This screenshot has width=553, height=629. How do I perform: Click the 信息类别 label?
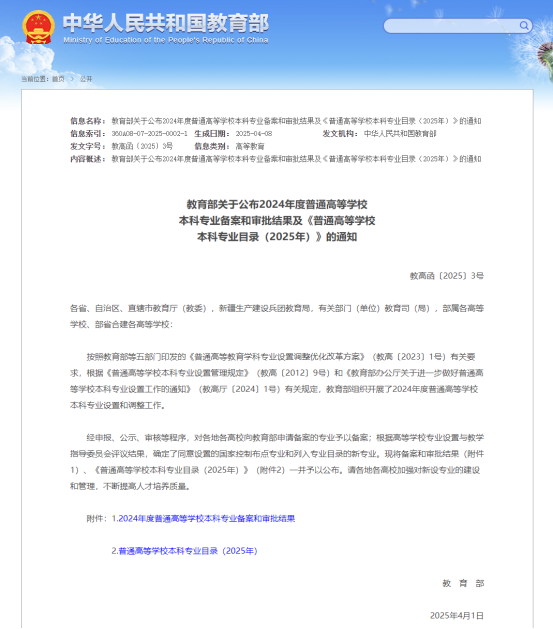pos(212,146)
